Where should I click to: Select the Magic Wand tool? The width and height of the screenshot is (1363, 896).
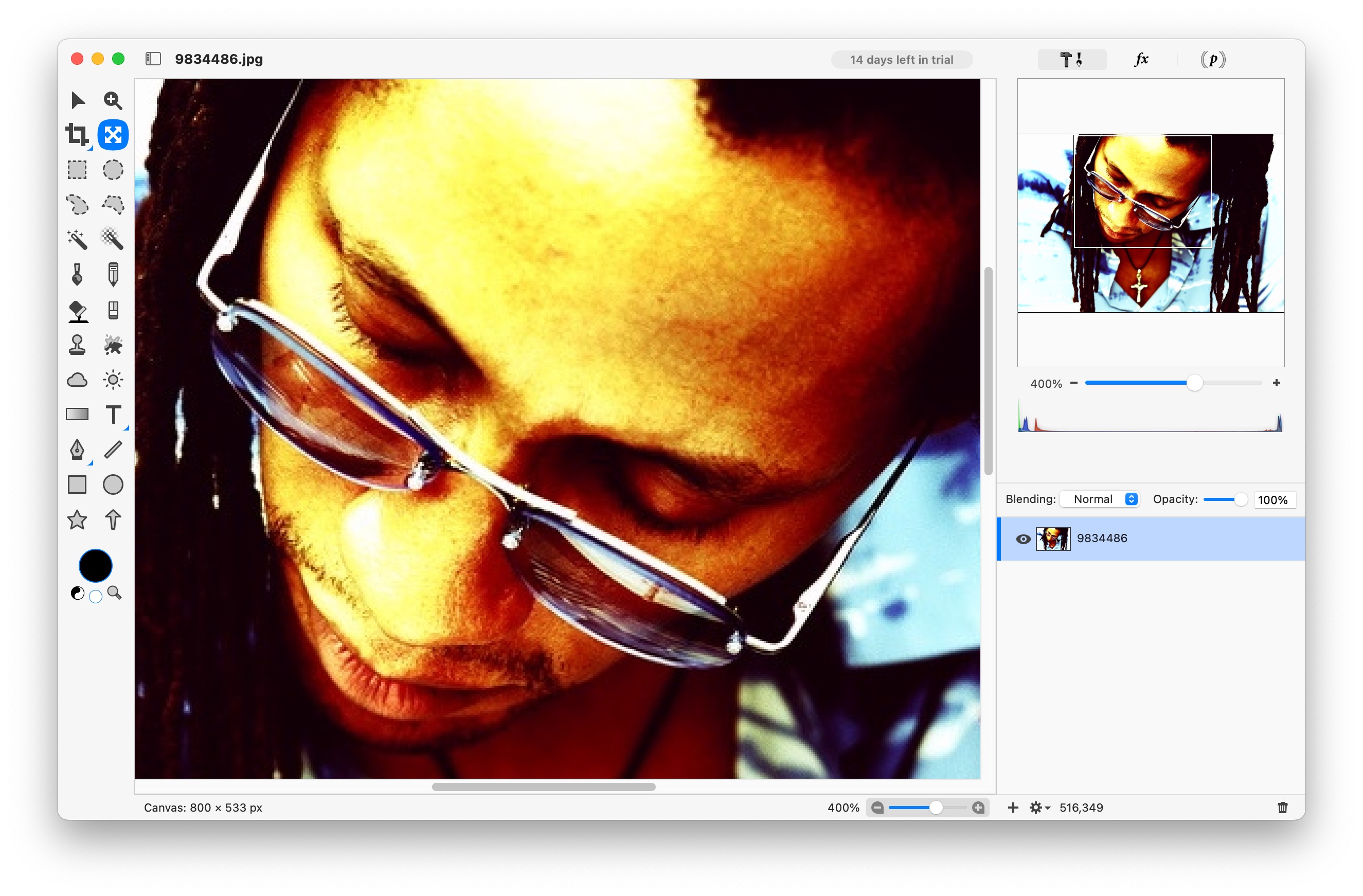77,239
